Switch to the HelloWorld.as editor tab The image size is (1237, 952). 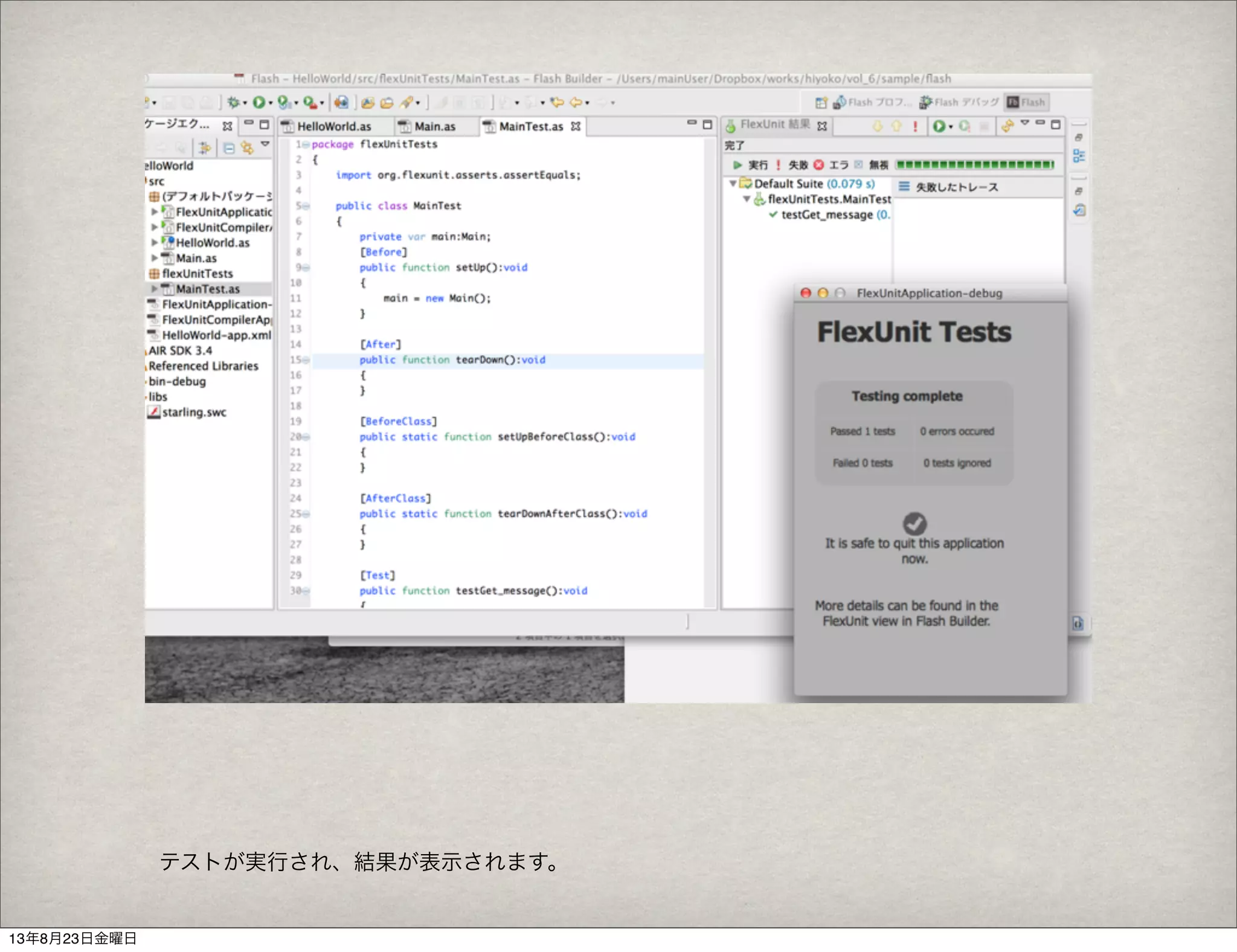(333, 127)
